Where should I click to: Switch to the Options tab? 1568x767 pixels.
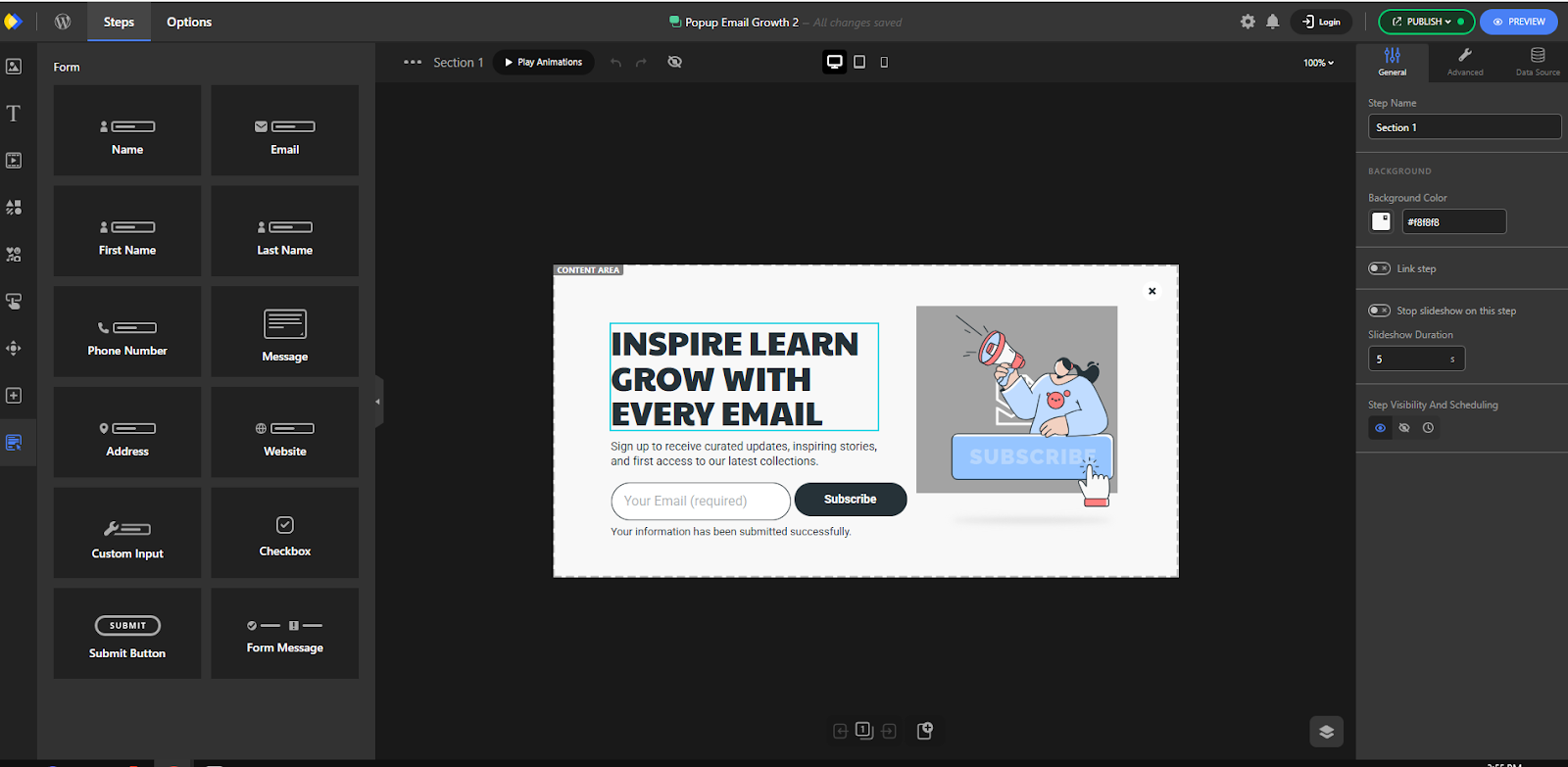pyautogui.click(x=189, y=22)
